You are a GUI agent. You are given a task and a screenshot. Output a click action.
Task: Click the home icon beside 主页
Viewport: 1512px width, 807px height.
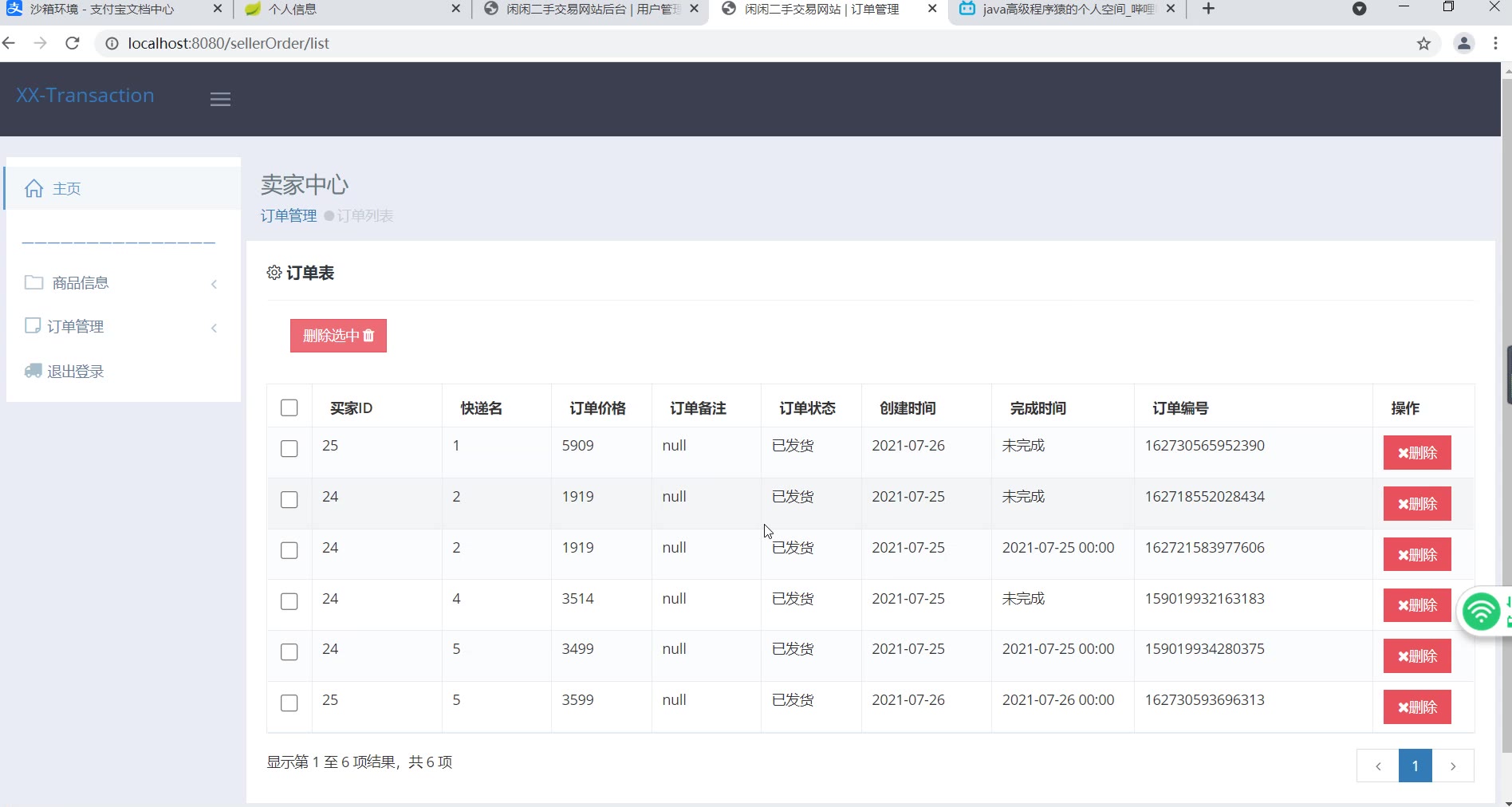(x=33, y=189)
